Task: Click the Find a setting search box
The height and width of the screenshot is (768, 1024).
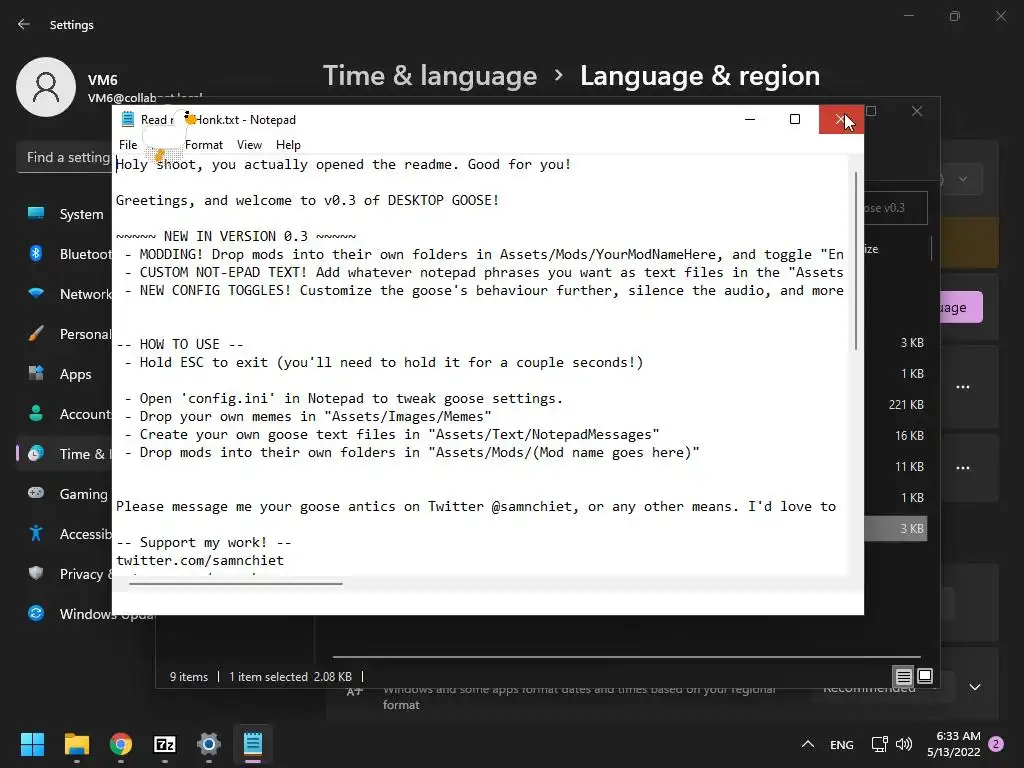Action: pos(64,157)
